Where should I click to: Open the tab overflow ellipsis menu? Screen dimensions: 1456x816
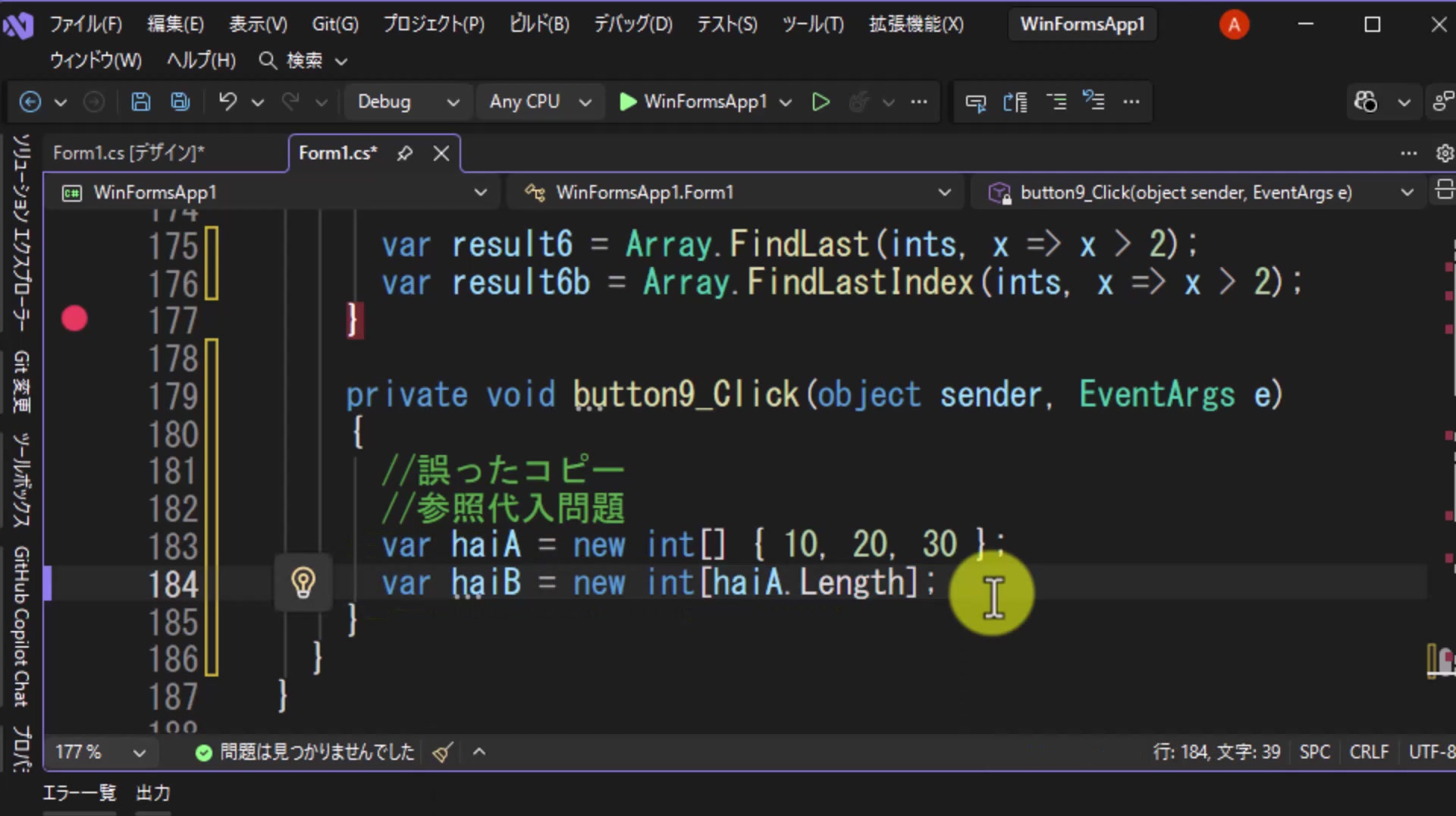1408,153
